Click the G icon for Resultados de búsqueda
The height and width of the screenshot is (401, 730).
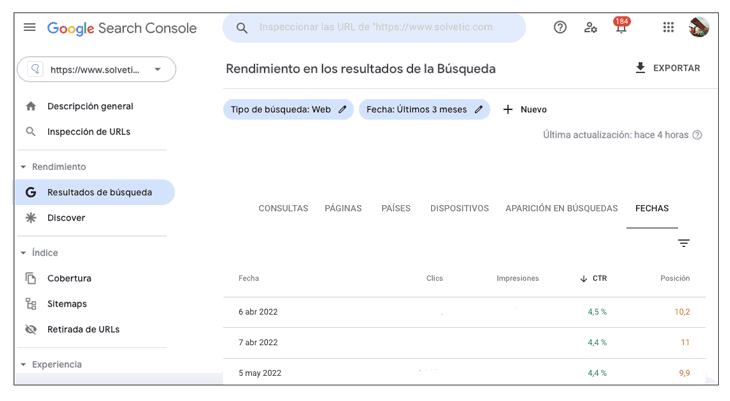(x=31, y=192)
